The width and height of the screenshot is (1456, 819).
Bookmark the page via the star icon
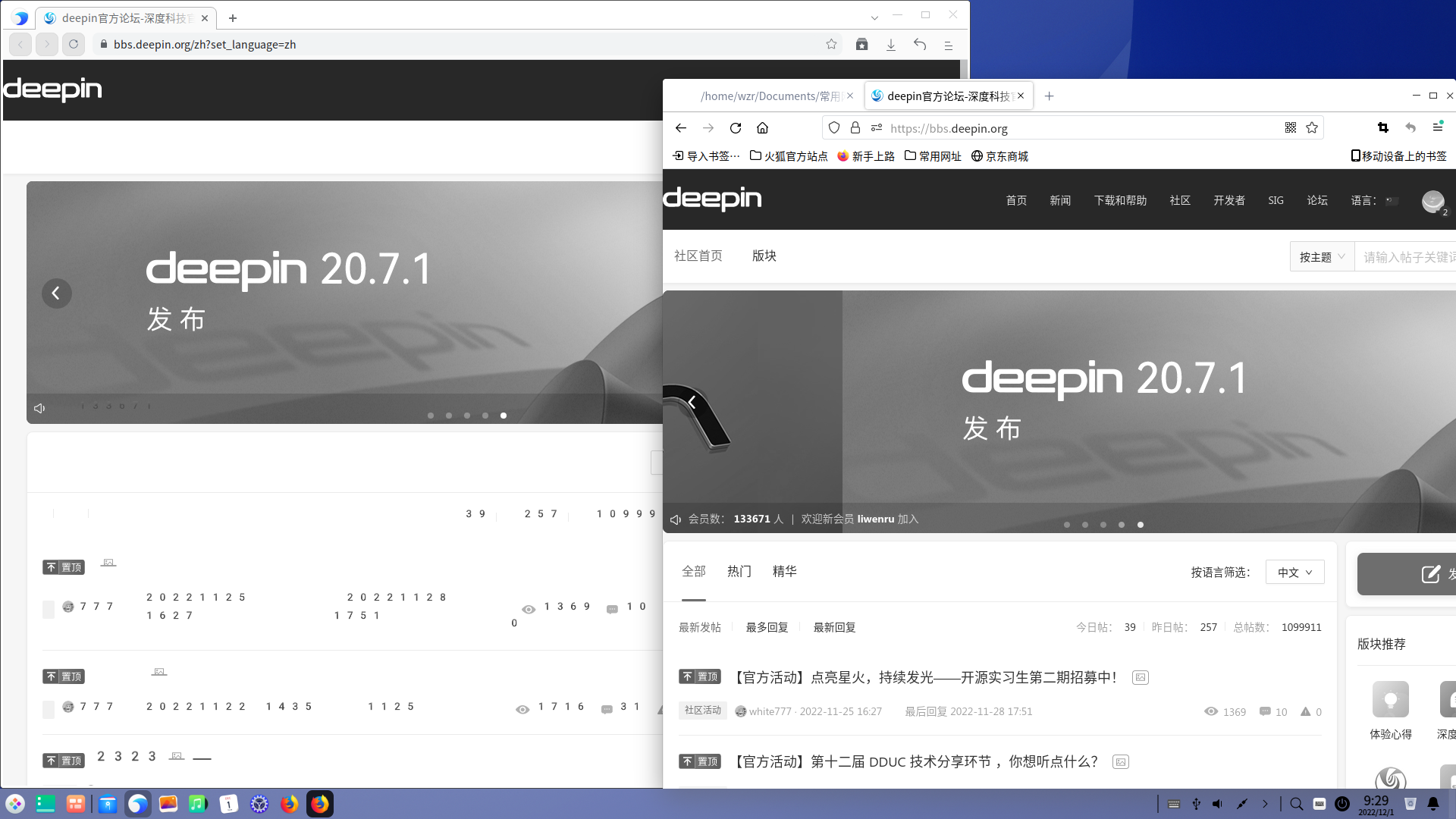pyautogui.click(x=1312, y=127)
